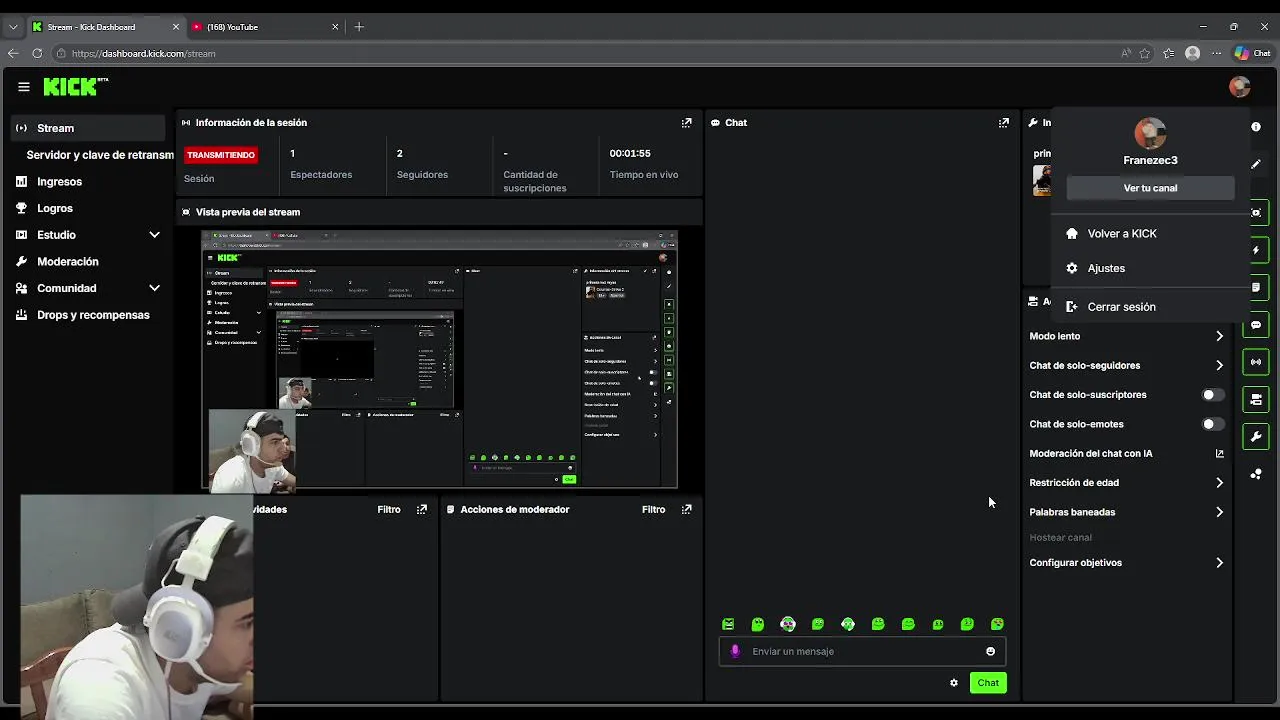1280x720 pixels.
Task: Pop out the Información de la sesión panel
Action: 686,123
